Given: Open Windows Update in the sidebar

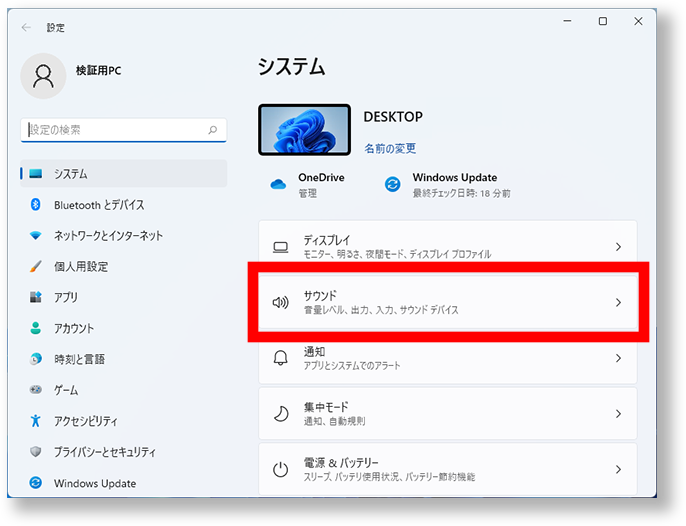Looking at the screenshot, I should point(124,483).
